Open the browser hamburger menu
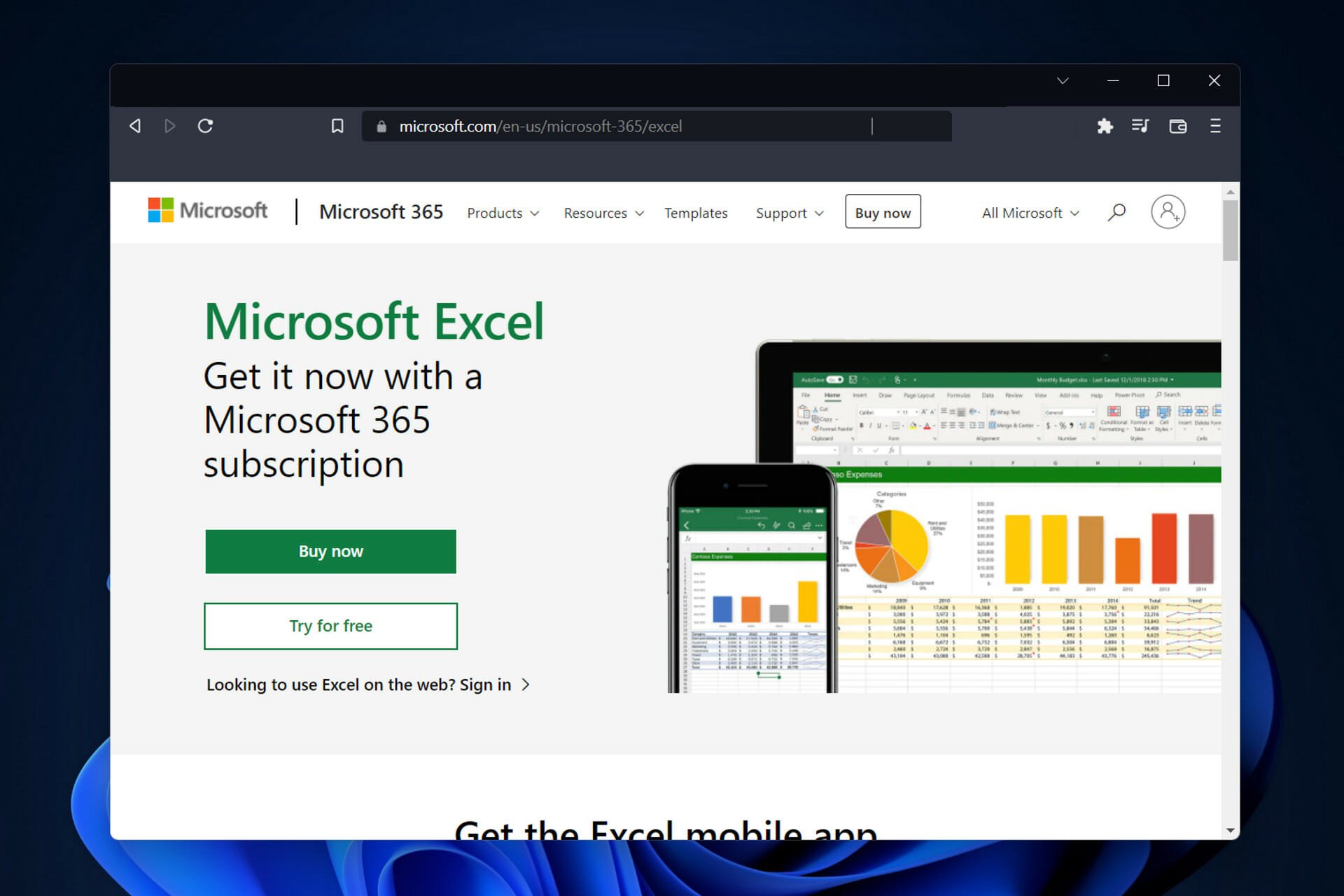Viewport: 1344px width, 896px height. pos(1215,126)
